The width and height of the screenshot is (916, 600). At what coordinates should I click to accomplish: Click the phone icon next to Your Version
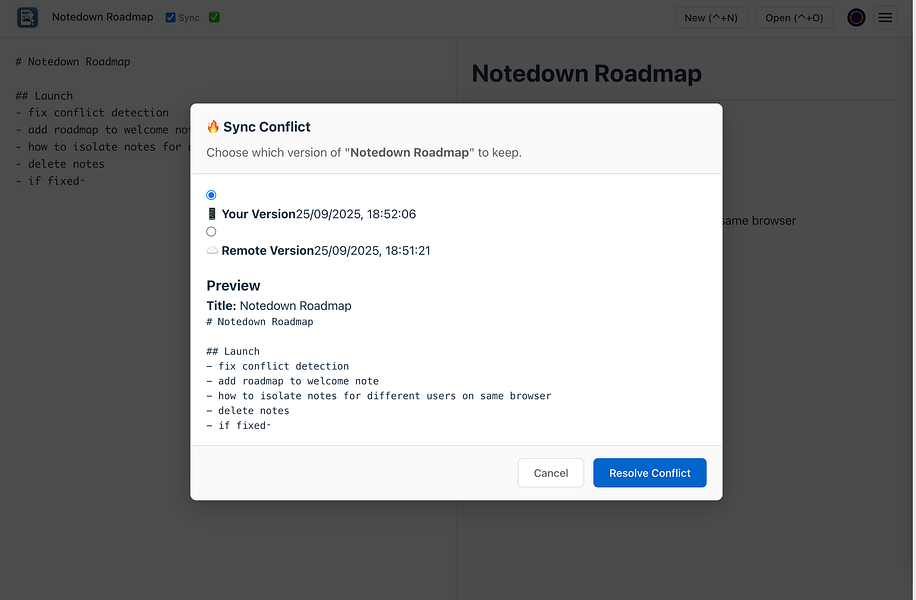[212, 213]
